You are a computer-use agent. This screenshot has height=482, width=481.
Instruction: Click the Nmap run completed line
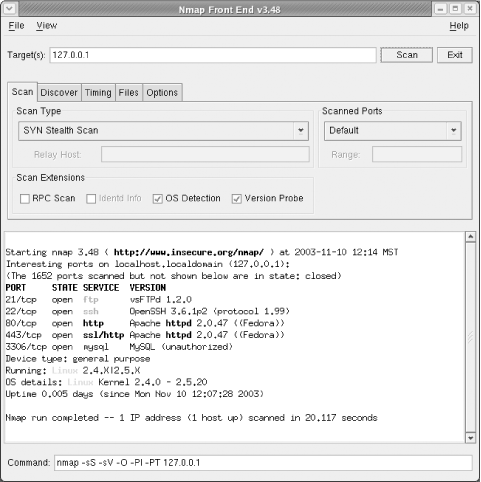click(x=191, y=418)
